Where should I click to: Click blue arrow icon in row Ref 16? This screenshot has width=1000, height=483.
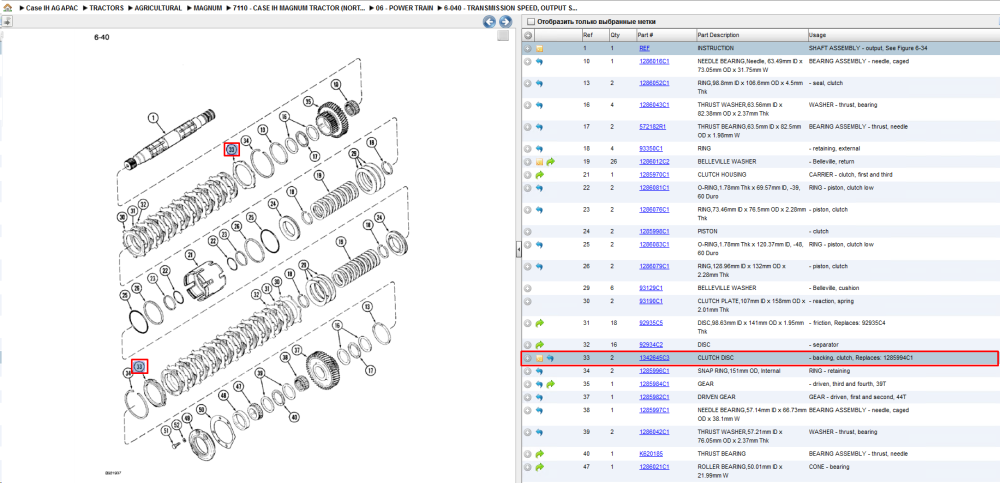pyautogui.click(x=539, y=105)
